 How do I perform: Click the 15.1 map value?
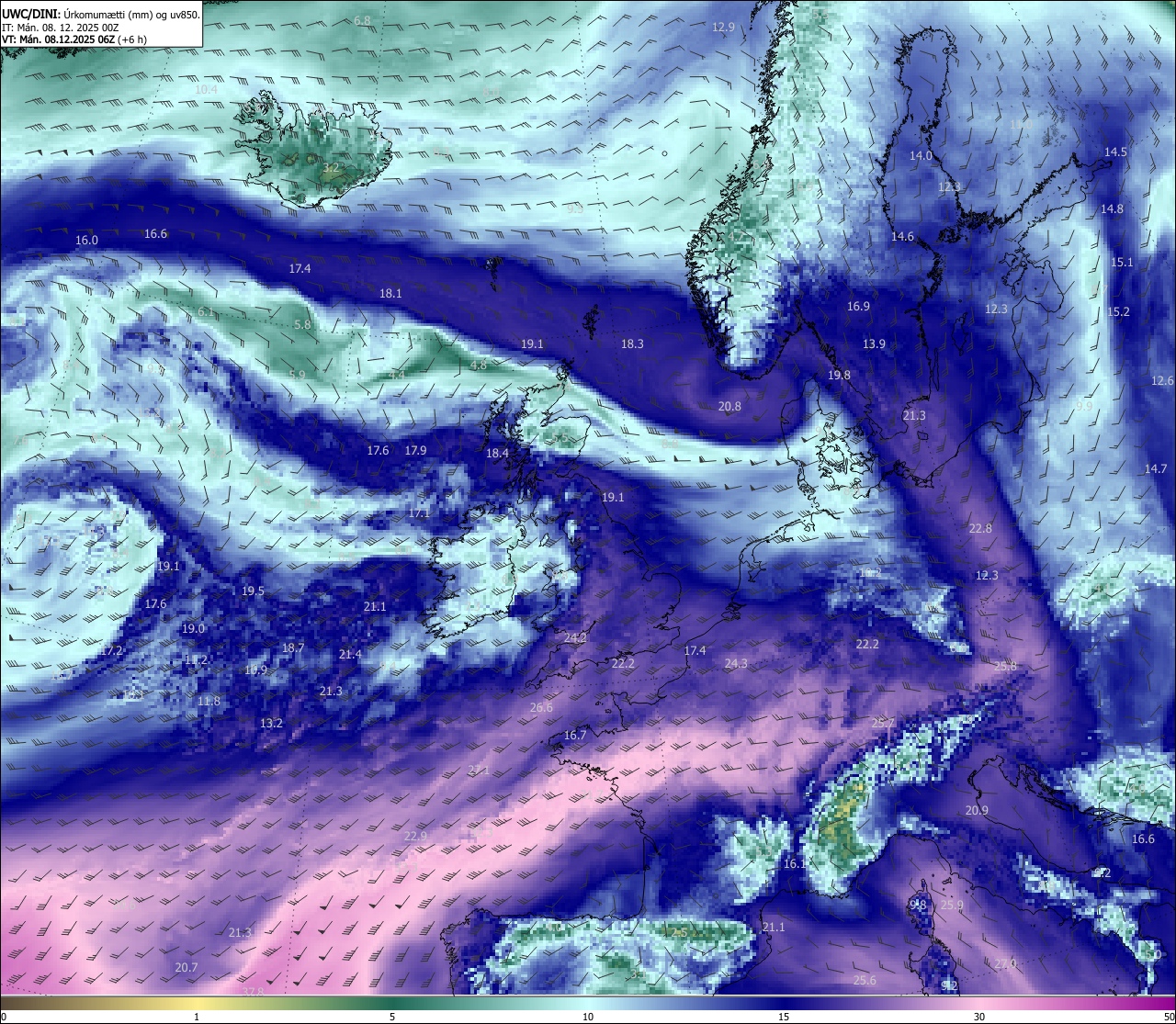point(1122,262)
